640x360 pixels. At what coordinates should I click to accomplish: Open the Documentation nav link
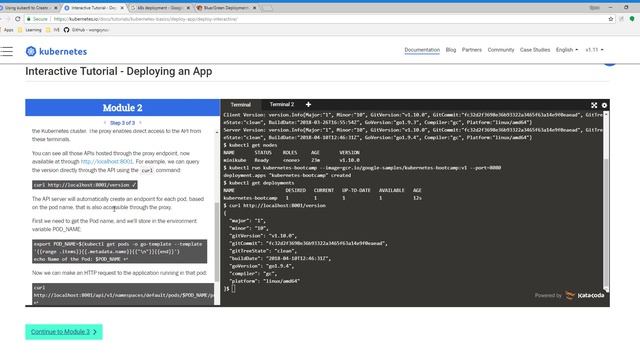(422, 50)
